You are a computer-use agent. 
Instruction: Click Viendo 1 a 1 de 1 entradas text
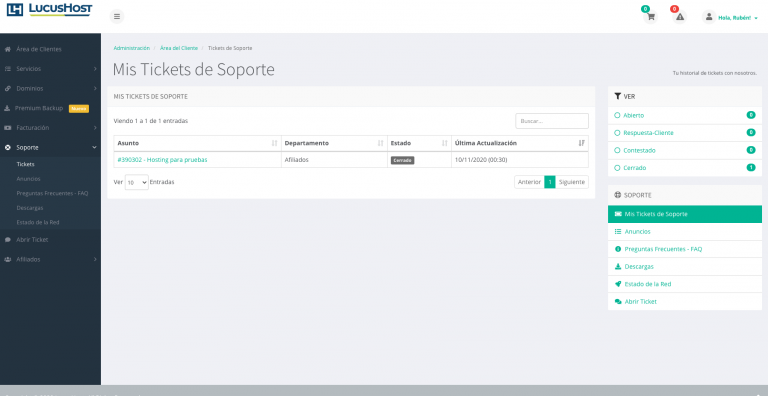151,121
